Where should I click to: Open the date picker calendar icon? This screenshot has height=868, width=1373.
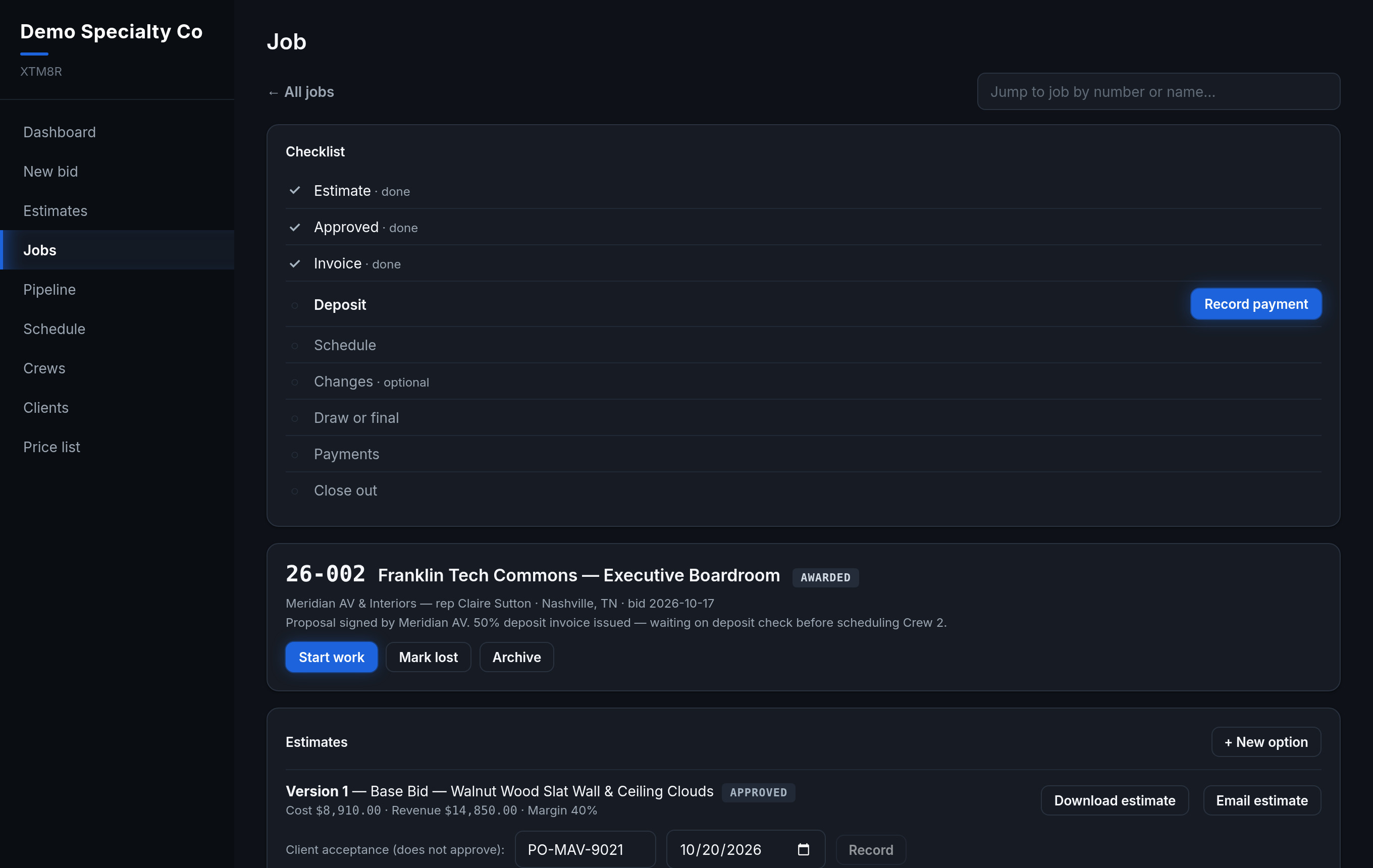click(804, 849)
